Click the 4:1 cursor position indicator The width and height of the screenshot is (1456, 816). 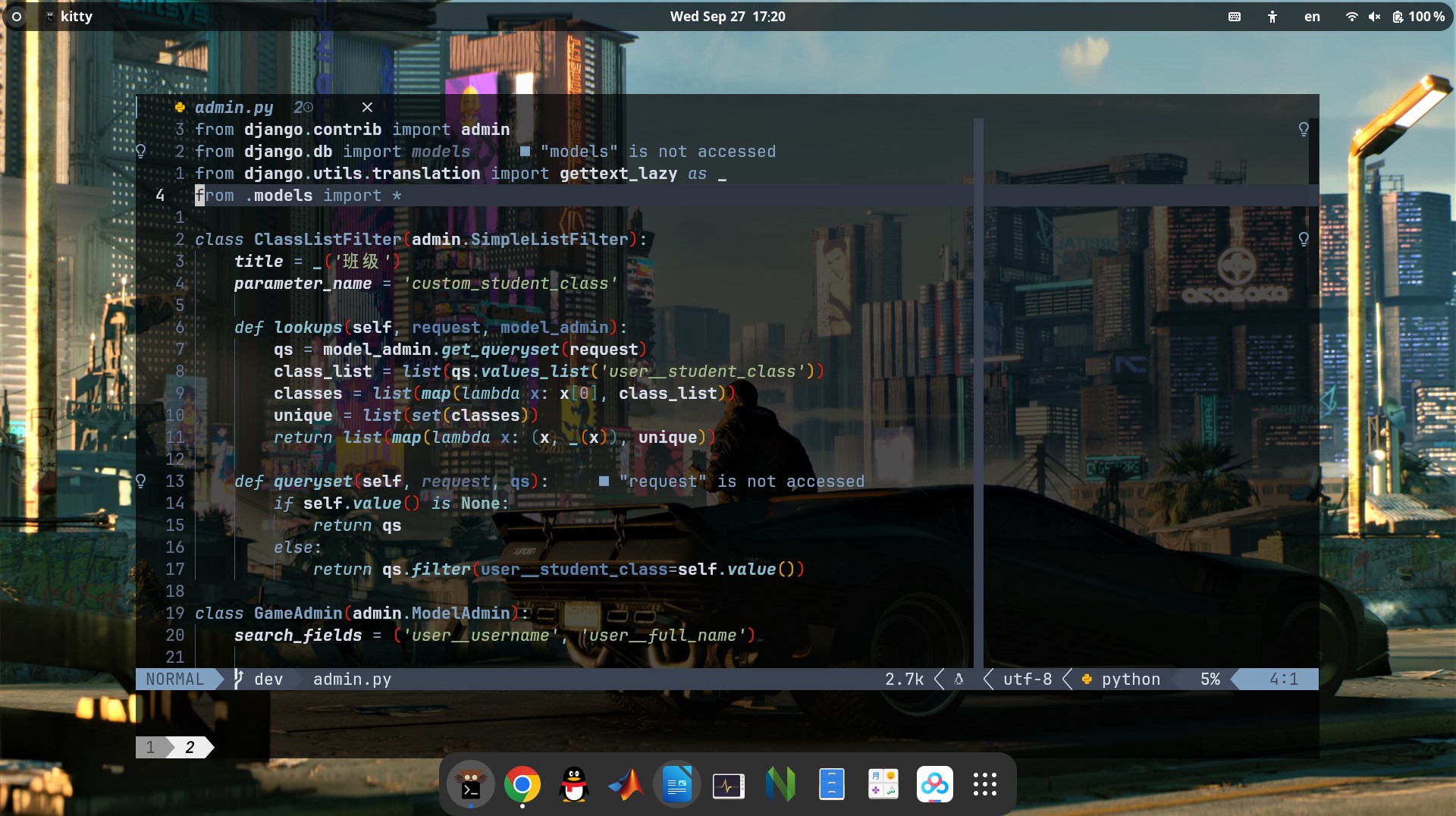[1284, 679]
